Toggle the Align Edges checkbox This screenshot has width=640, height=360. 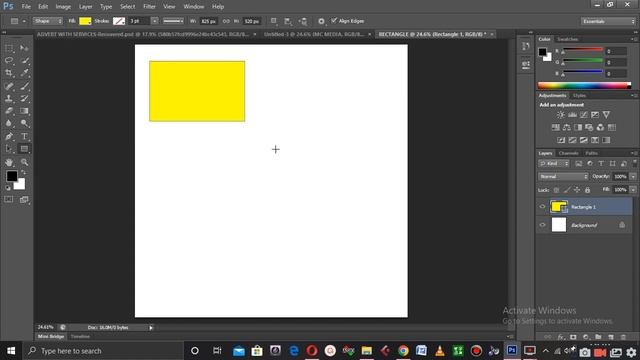tap(334, 20)
